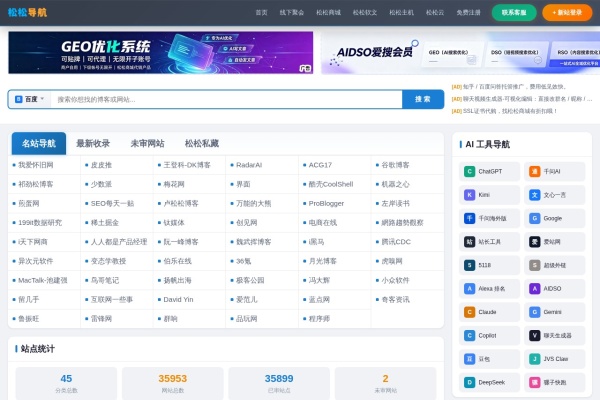This screenshot has width=600, height=400.
Task: Open the SSL证书代购 ad link
Action: click(x=504, y=111)
